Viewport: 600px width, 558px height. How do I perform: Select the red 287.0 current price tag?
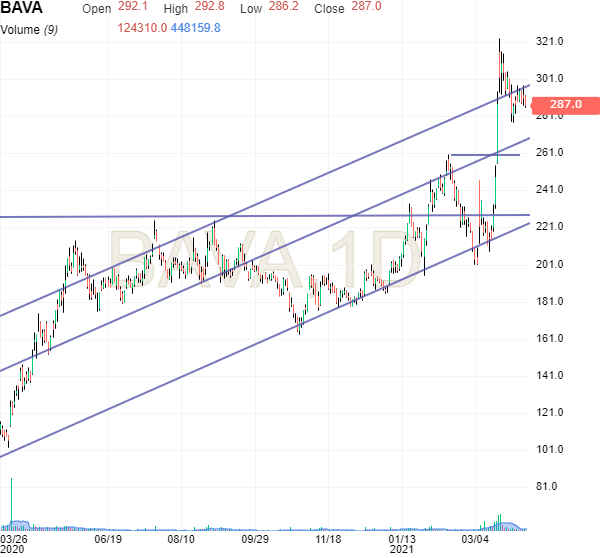pos(565,104)
